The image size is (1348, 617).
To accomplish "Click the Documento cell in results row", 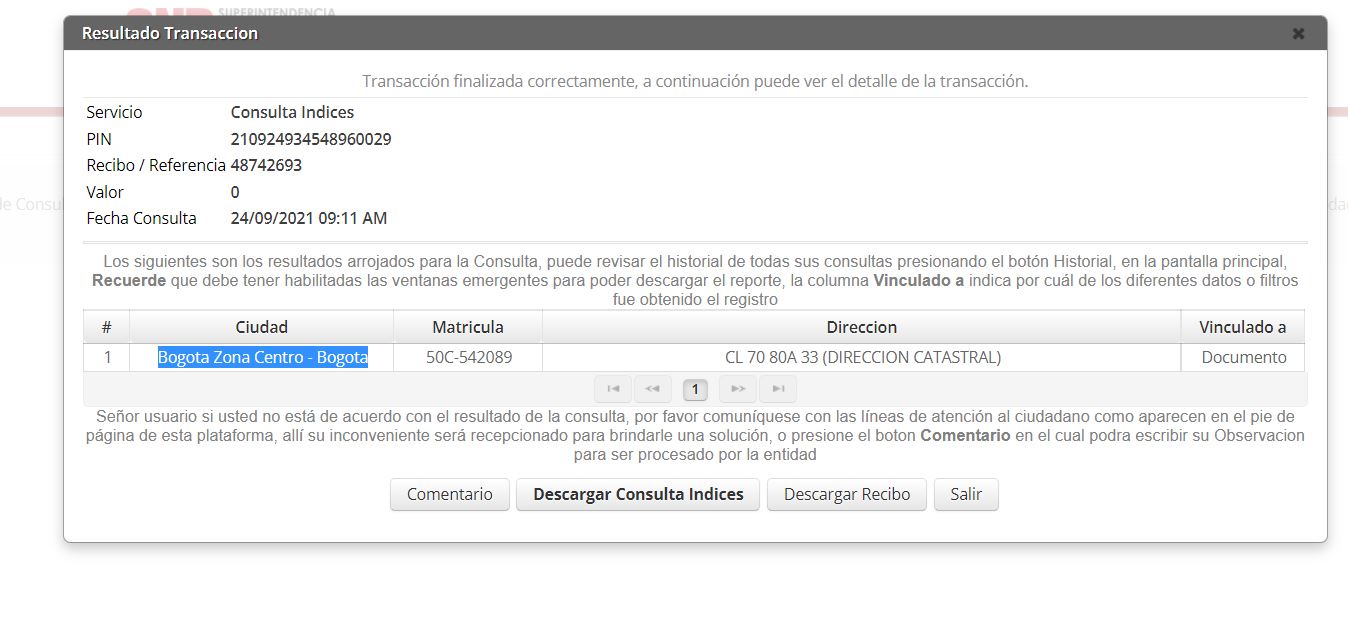I will click(1243, 357).
